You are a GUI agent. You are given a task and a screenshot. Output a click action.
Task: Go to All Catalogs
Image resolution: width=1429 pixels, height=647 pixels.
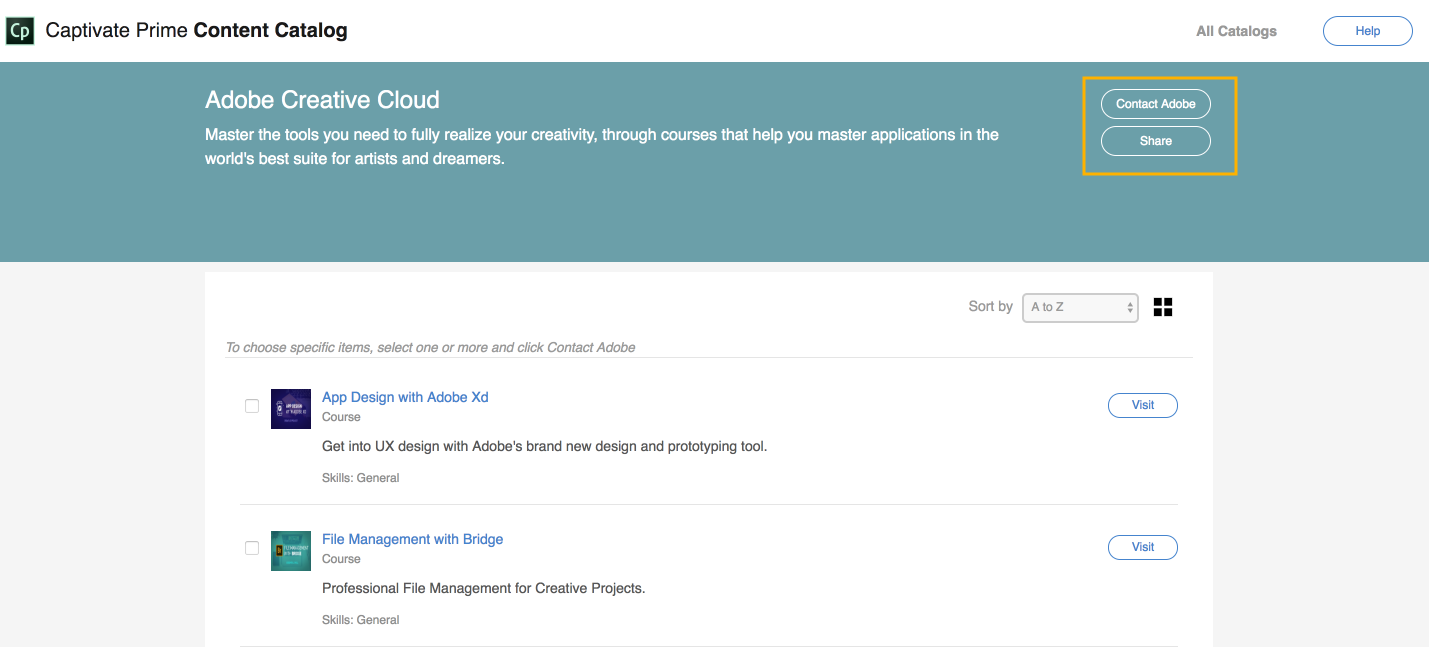tap(1236, 31)
